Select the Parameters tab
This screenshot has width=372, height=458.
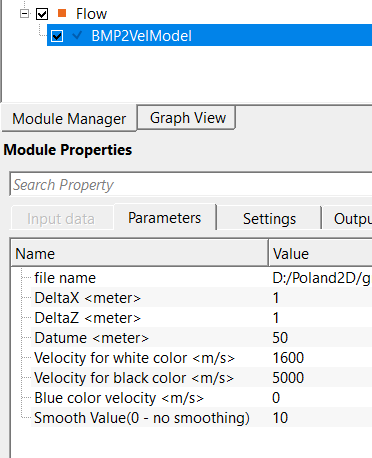(x=165, y=218)
